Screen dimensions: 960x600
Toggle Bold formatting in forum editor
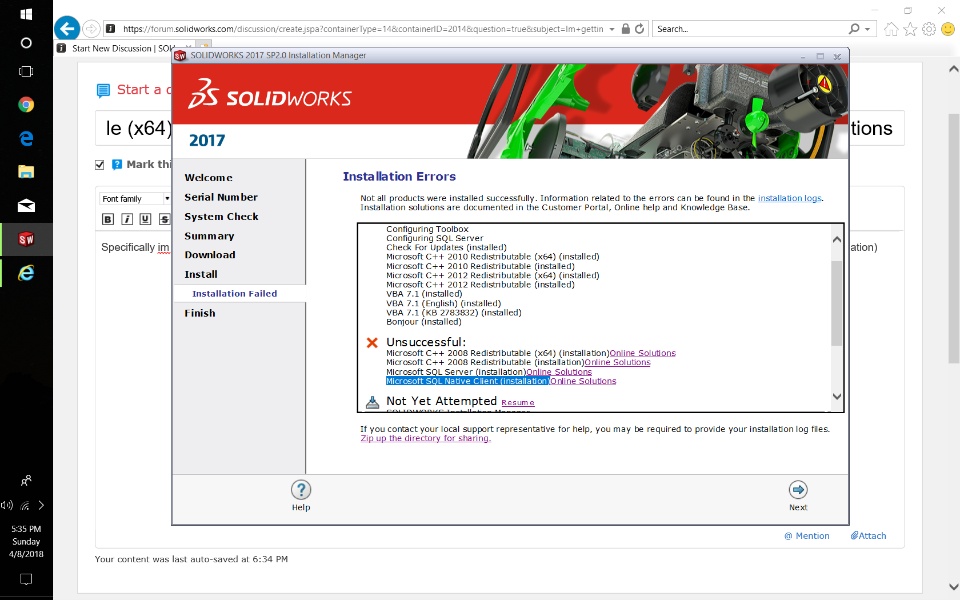(108, 219)
